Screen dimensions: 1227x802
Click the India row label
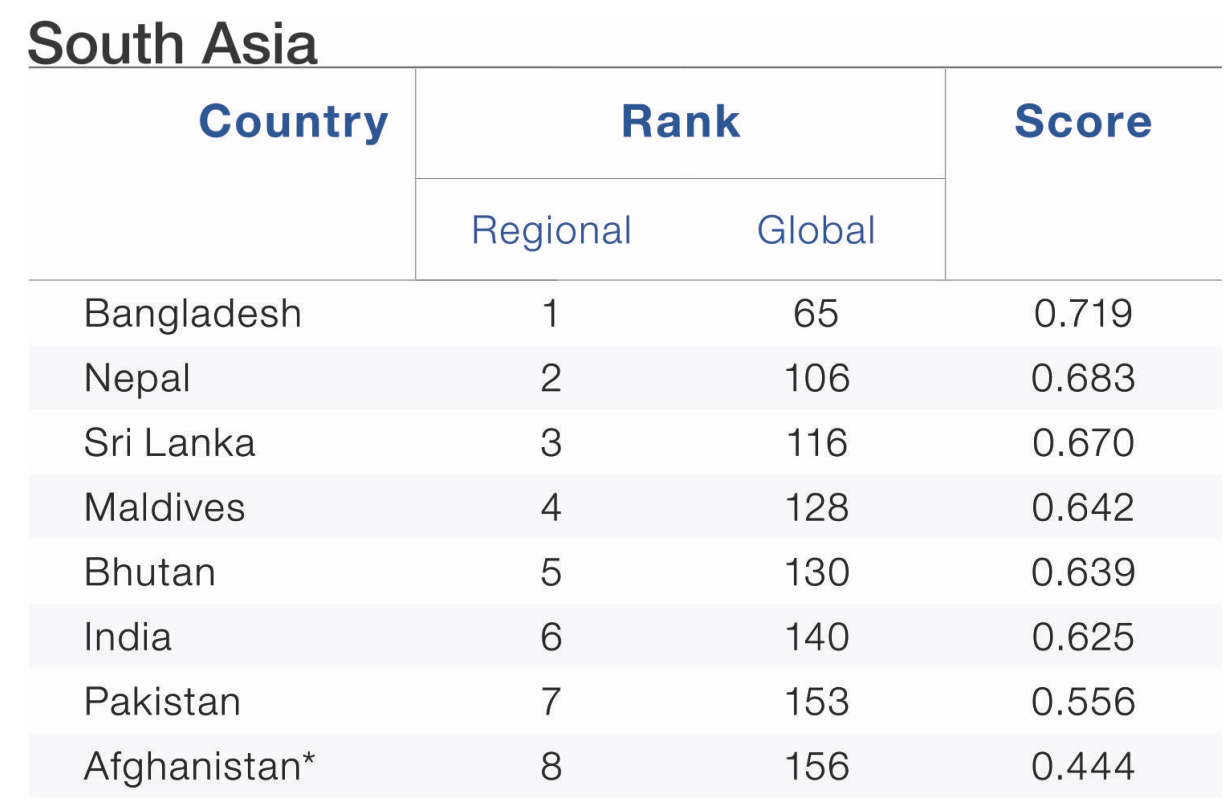click(x=127, y=637)
